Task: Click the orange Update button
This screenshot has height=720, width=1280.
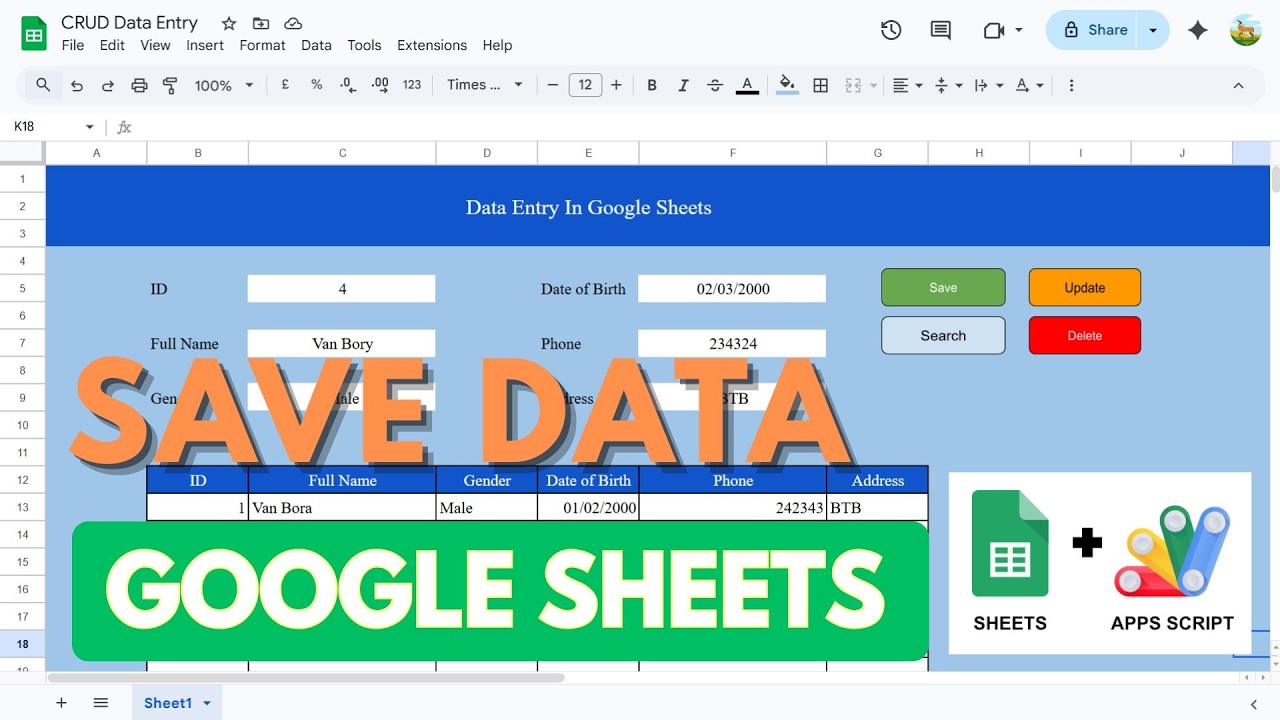Action: click(1085, 288)
